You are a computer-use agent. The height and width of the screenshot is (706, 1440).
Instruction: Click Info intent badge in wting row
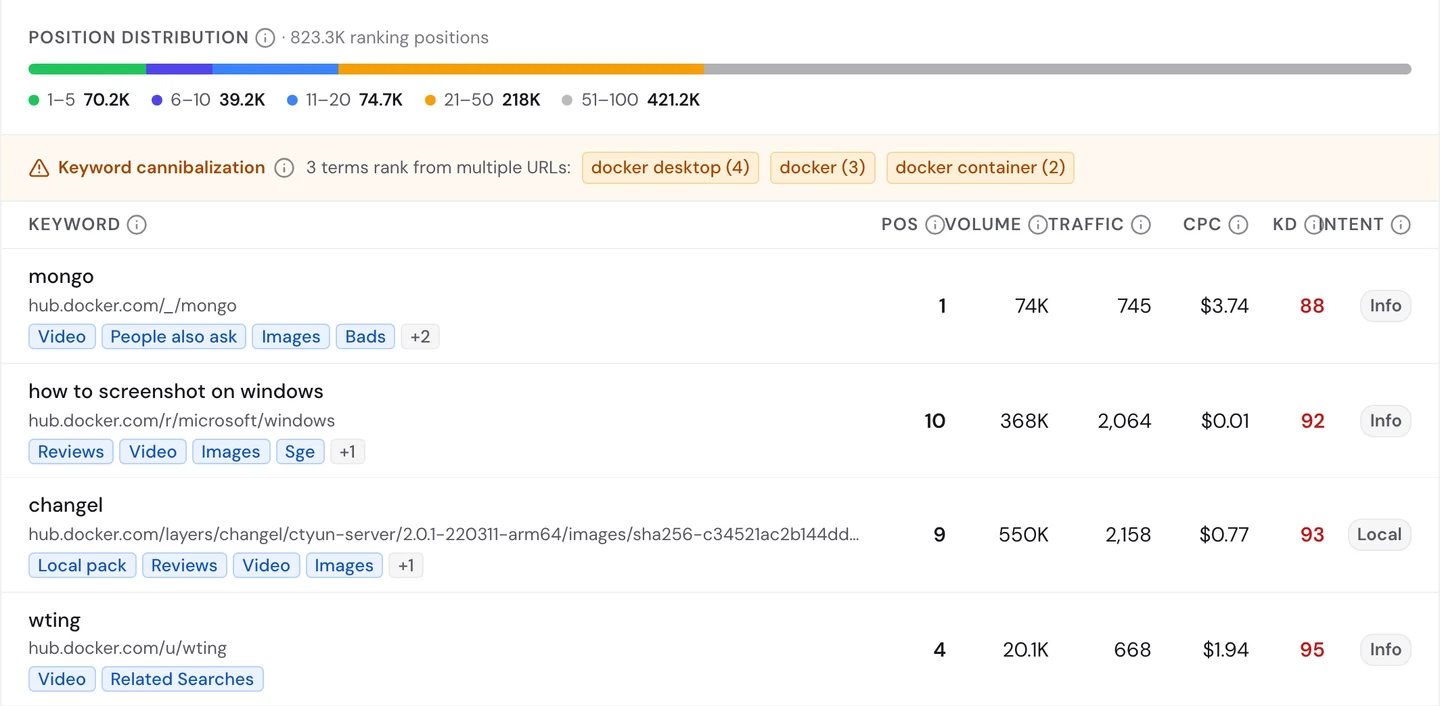click(x=1385, y=650)
